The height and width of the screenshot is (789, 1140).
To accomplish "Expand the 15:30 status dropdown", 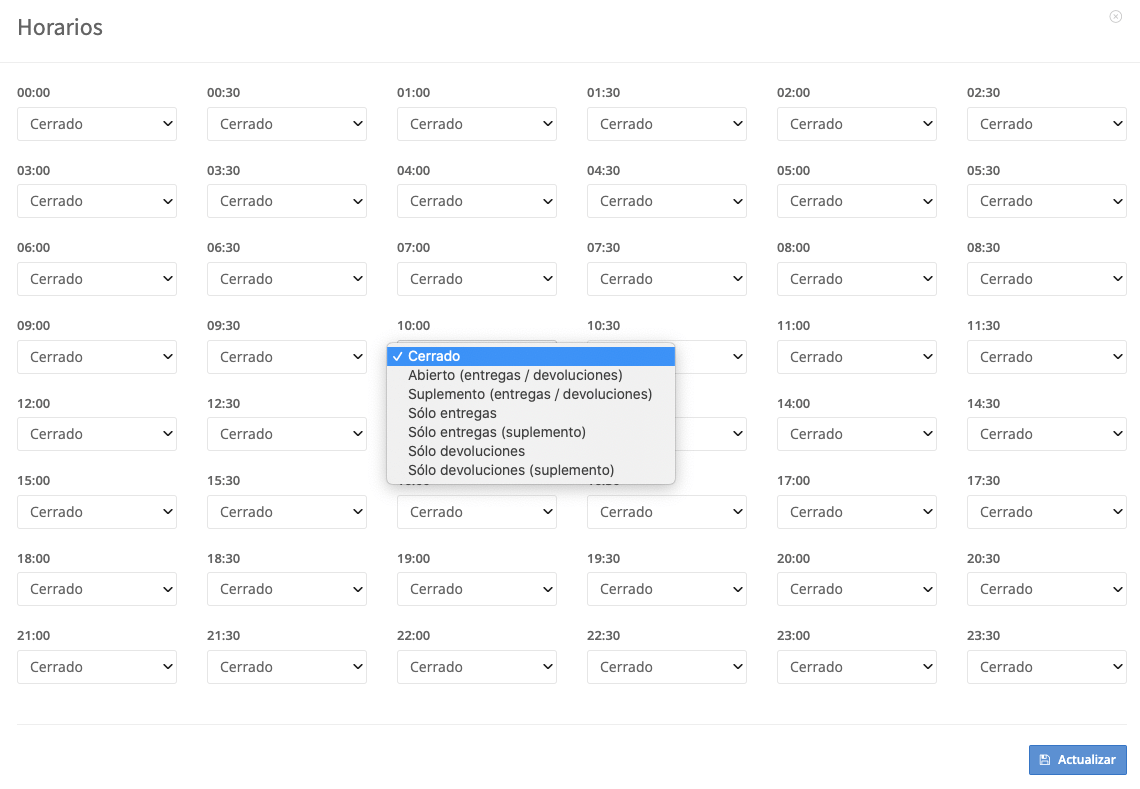I will (x=286, y=512).
